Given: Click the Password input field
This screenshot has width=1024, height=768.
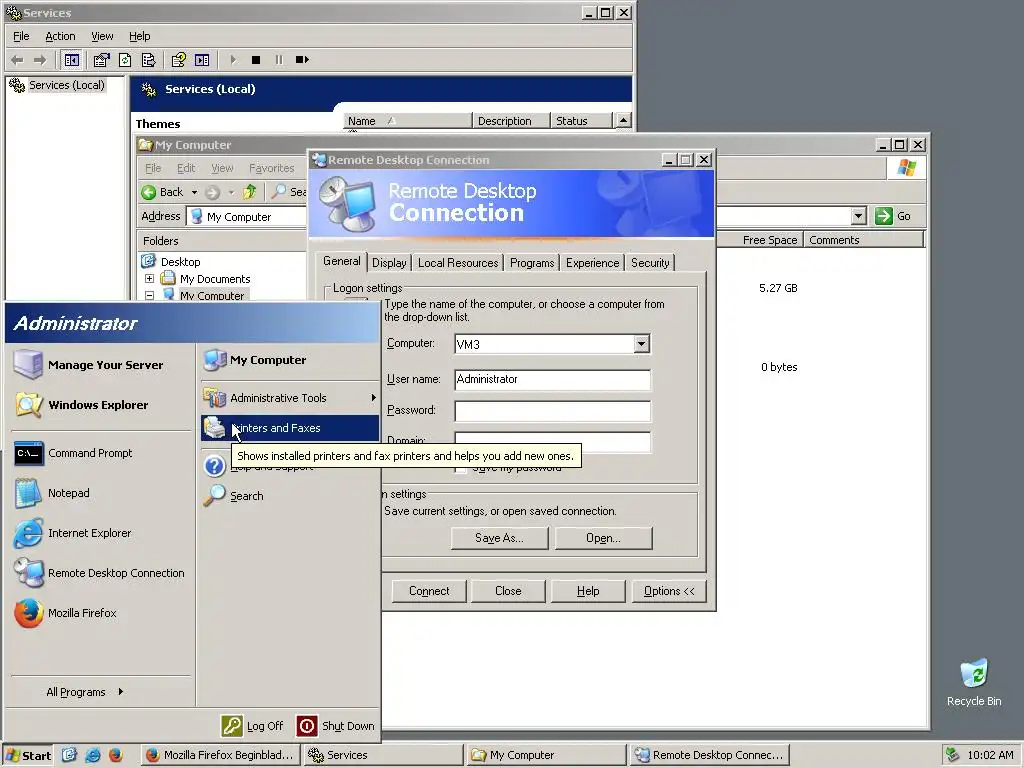Looking at the screenshot, I should (x=552, y=411).
